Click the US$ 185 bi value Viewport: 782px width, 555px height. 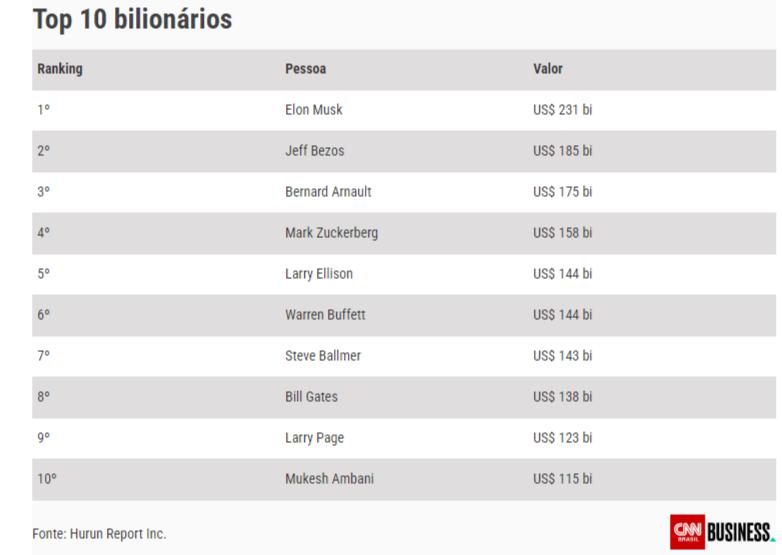(x=563, y=151)
